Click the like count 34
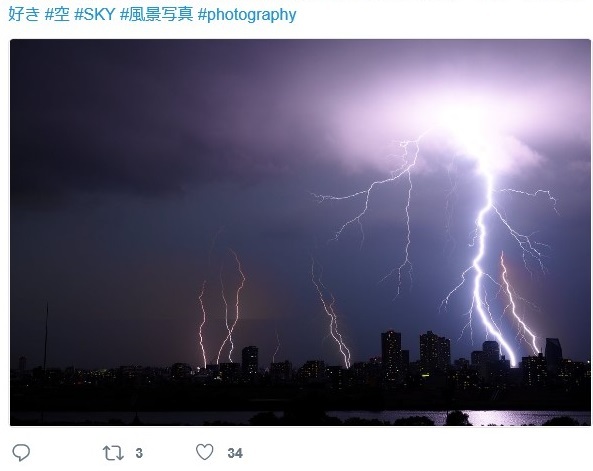Image resolution: width=593 pixels, height=471 pixels. coord(235,453)
